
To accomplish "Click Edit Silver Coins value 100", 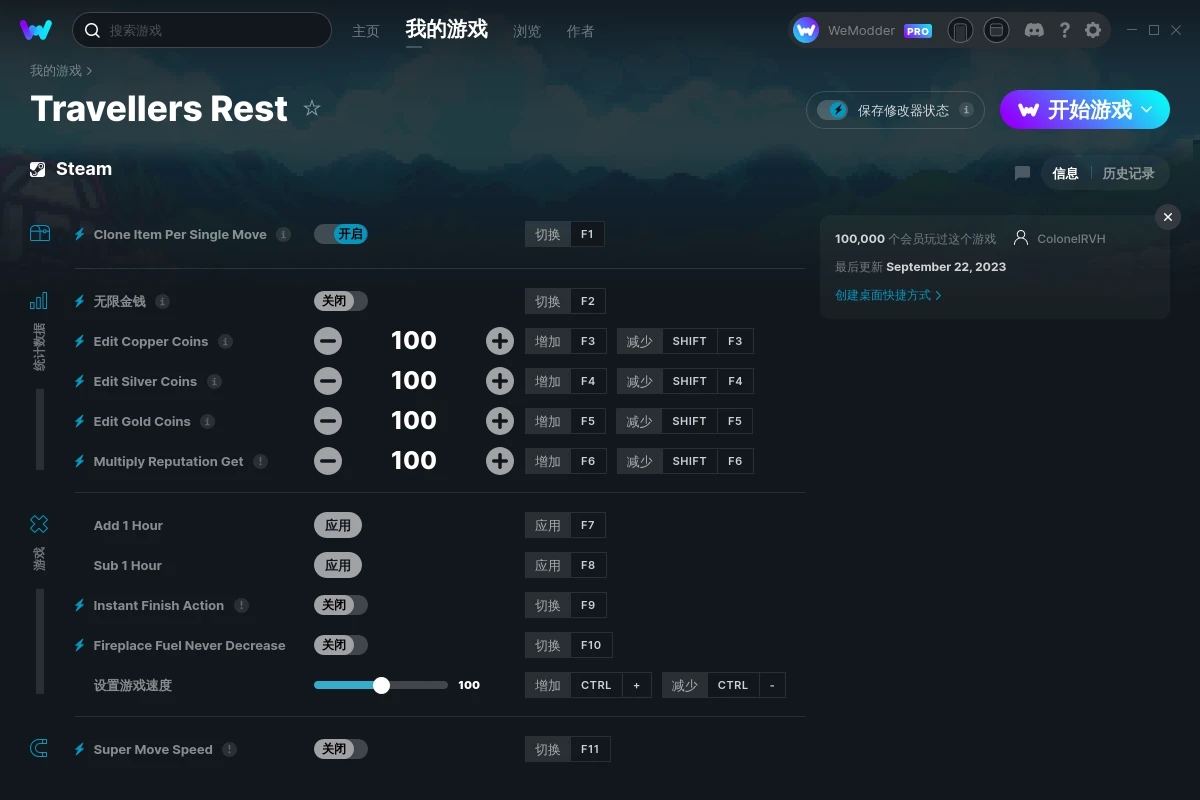I will (414, 381).
